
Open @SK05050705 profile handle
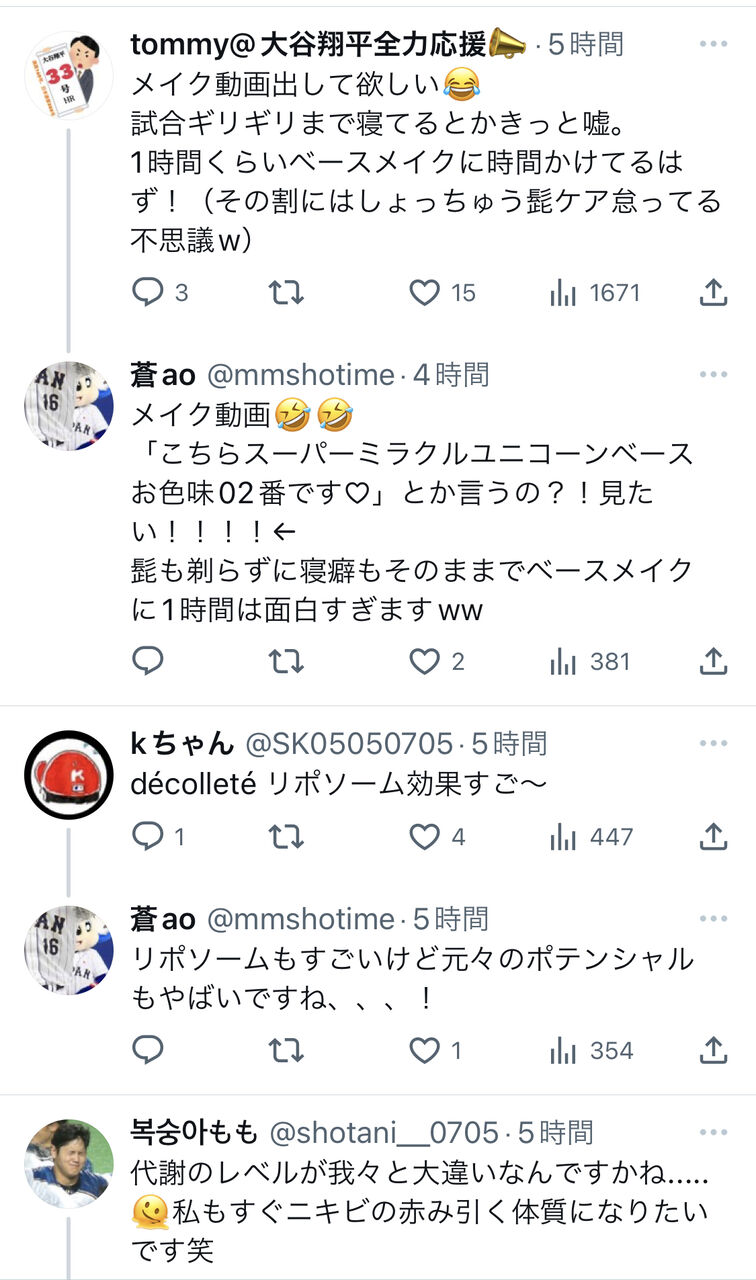click(x=349, y=743)
